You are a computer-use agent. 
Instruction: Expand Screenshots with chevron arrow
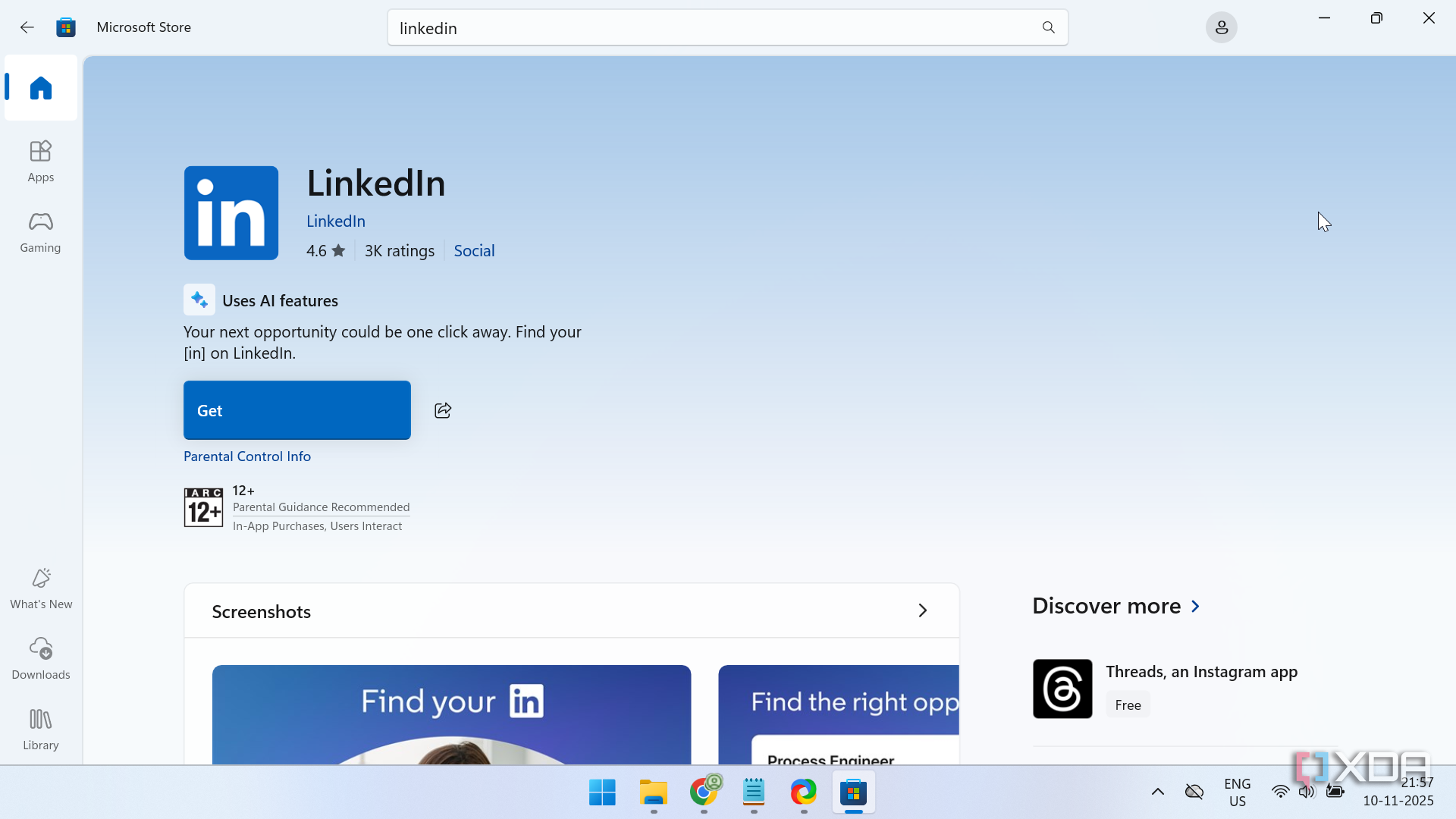click(x=922, y=610)
